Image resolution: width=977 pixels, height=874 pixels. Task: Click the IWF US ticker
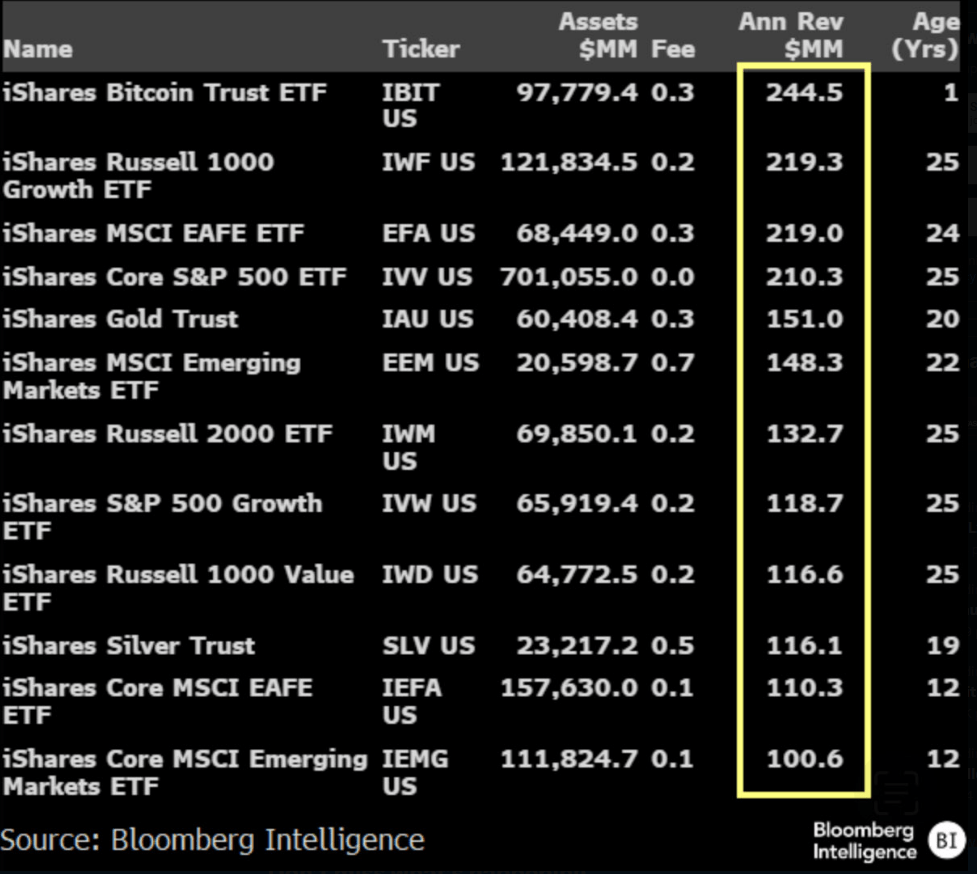click(428, 162)
